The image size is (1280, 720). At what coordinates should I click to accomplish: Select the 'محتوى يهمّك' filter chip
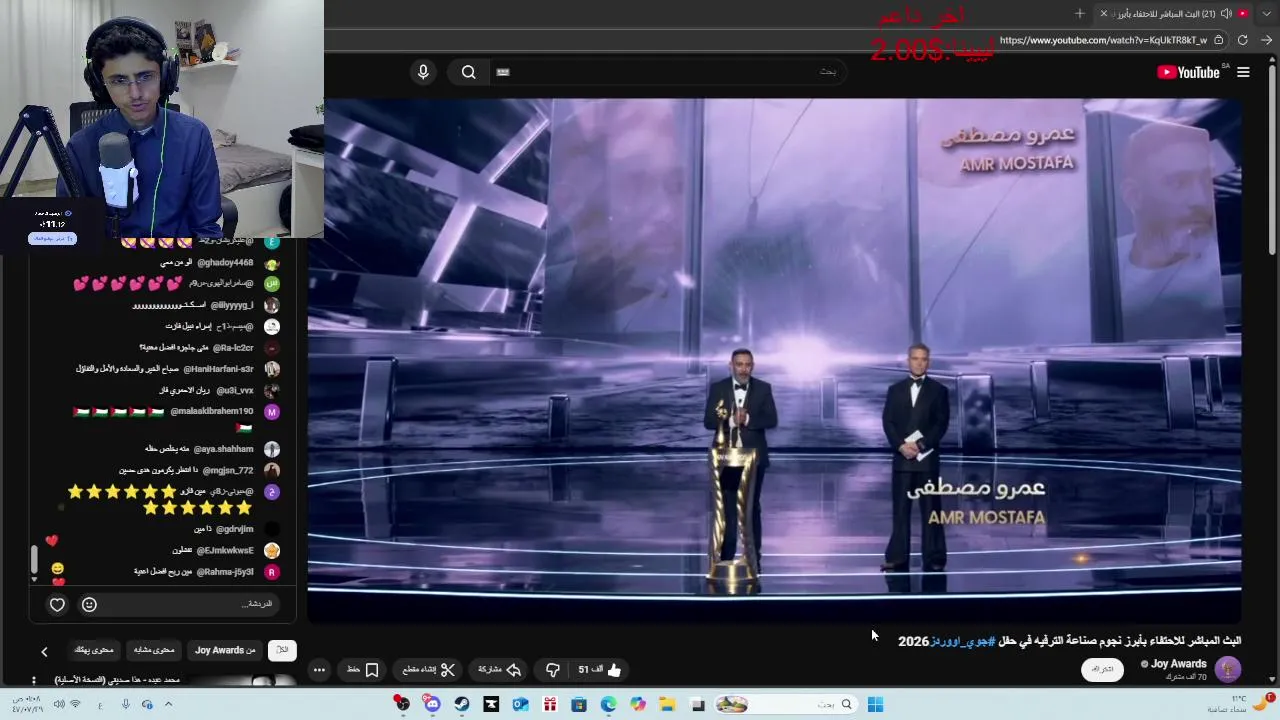click(x=94, y=650)
